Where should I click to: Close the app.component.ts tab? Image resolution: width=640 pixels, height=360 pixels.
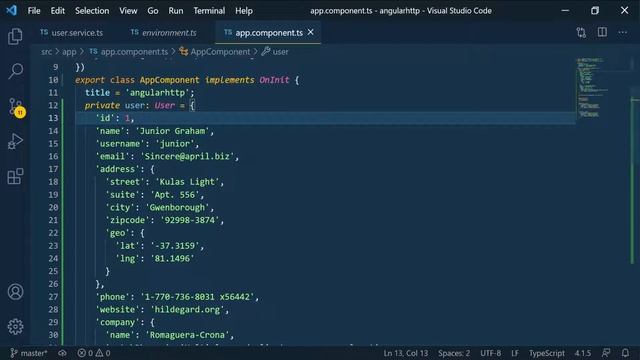[x=311, y=32]
